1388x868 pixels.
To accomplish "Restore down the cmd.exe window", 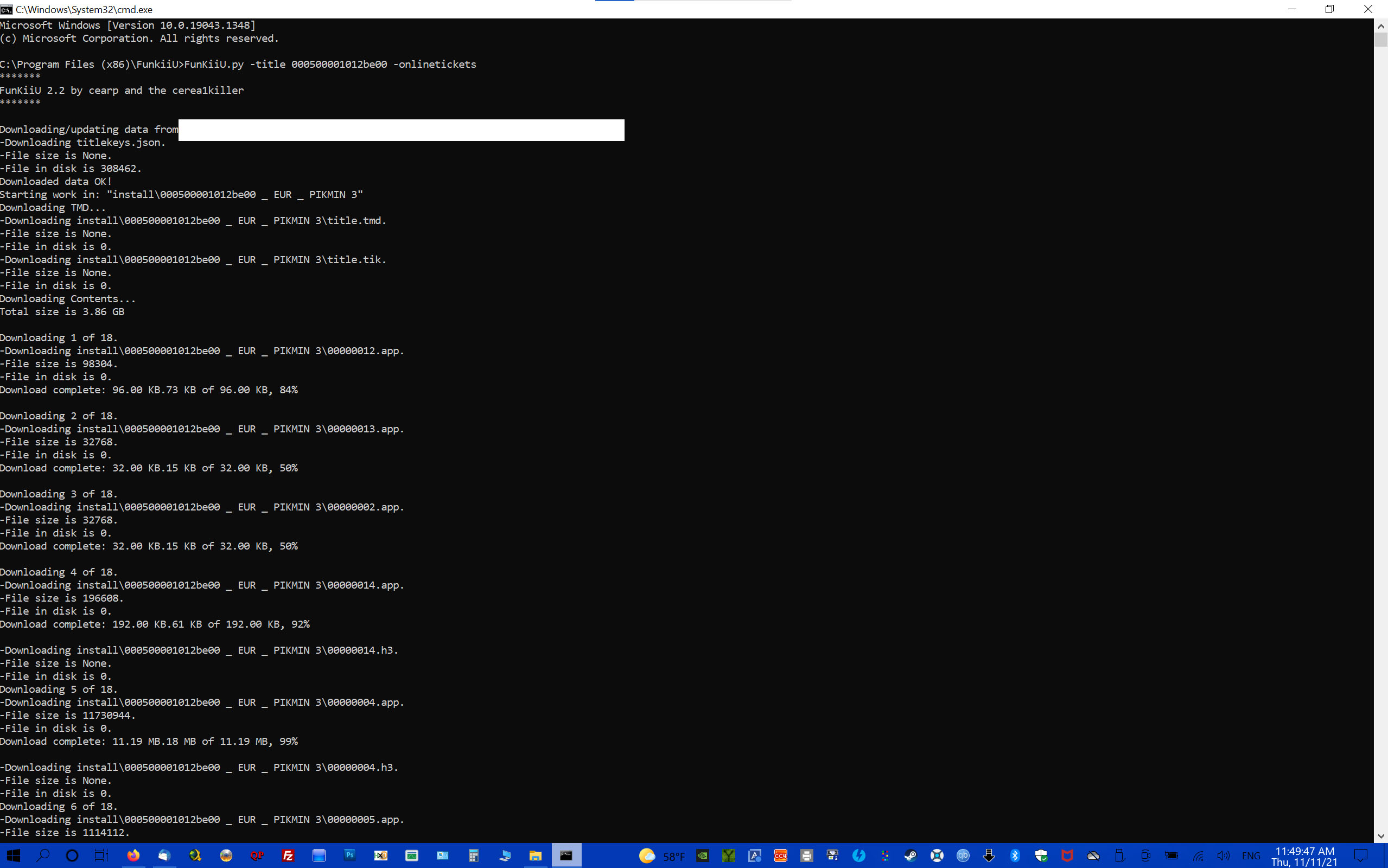I will coord(1329,9).
